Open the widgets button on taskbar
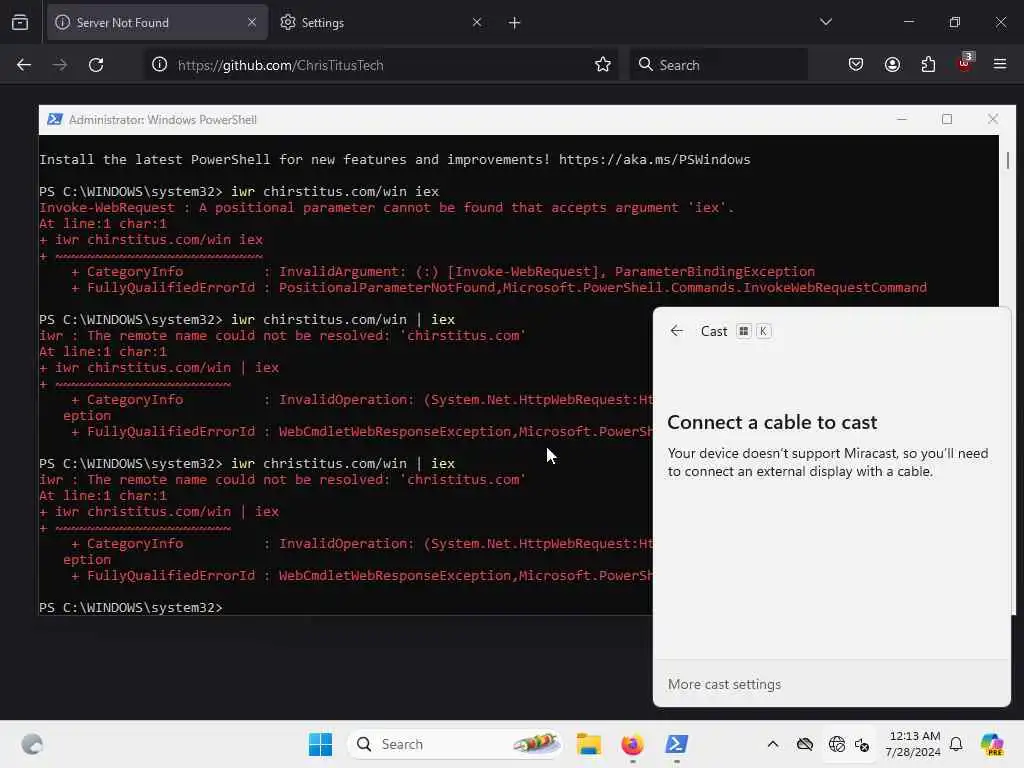Viewport: 1024px width, 768px height. pyautogui.click(x=31, y=744)
